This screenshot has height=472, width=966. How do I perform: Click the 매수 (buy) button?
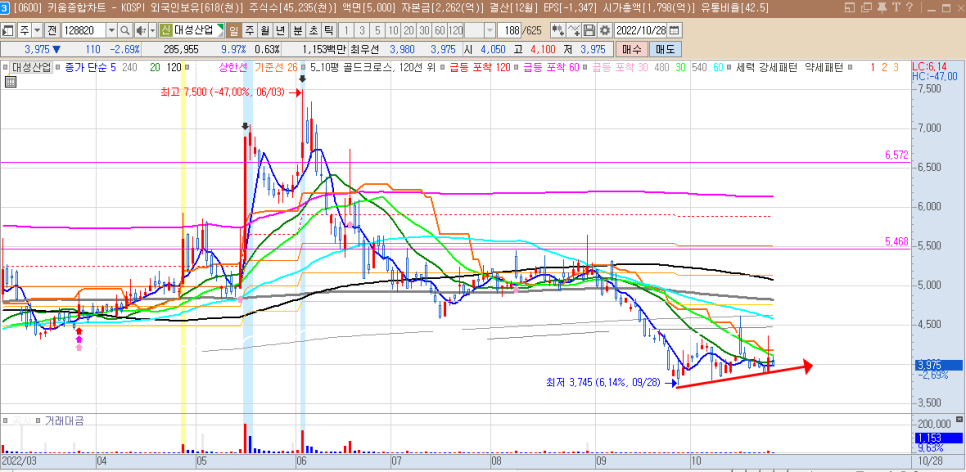pos(631,49)
